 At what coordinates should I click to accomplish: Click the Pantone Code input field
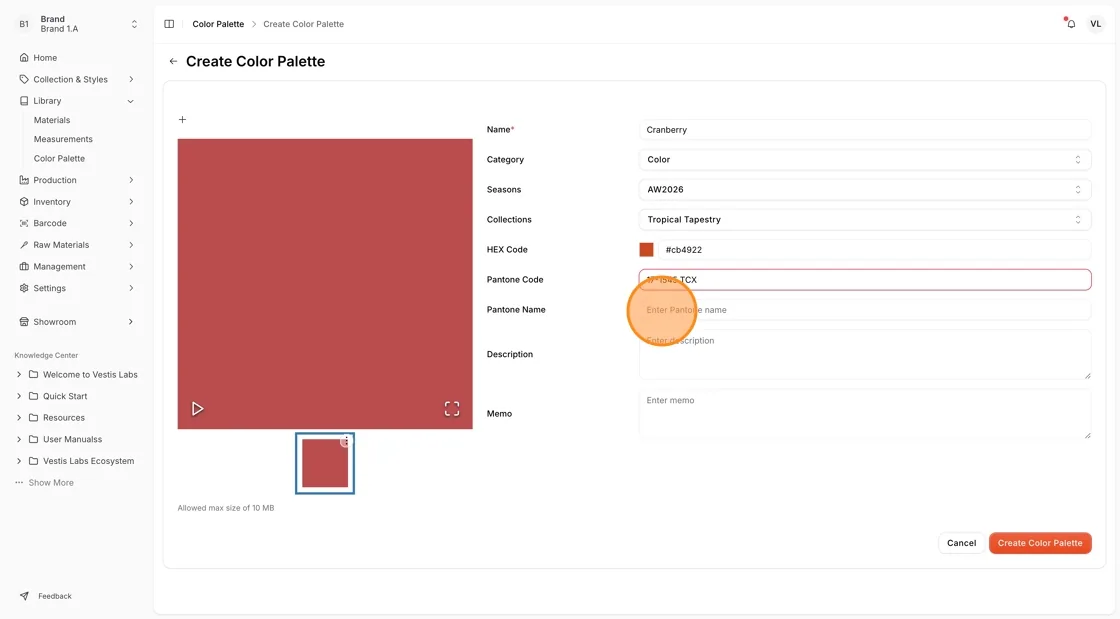tap(864, 280)
